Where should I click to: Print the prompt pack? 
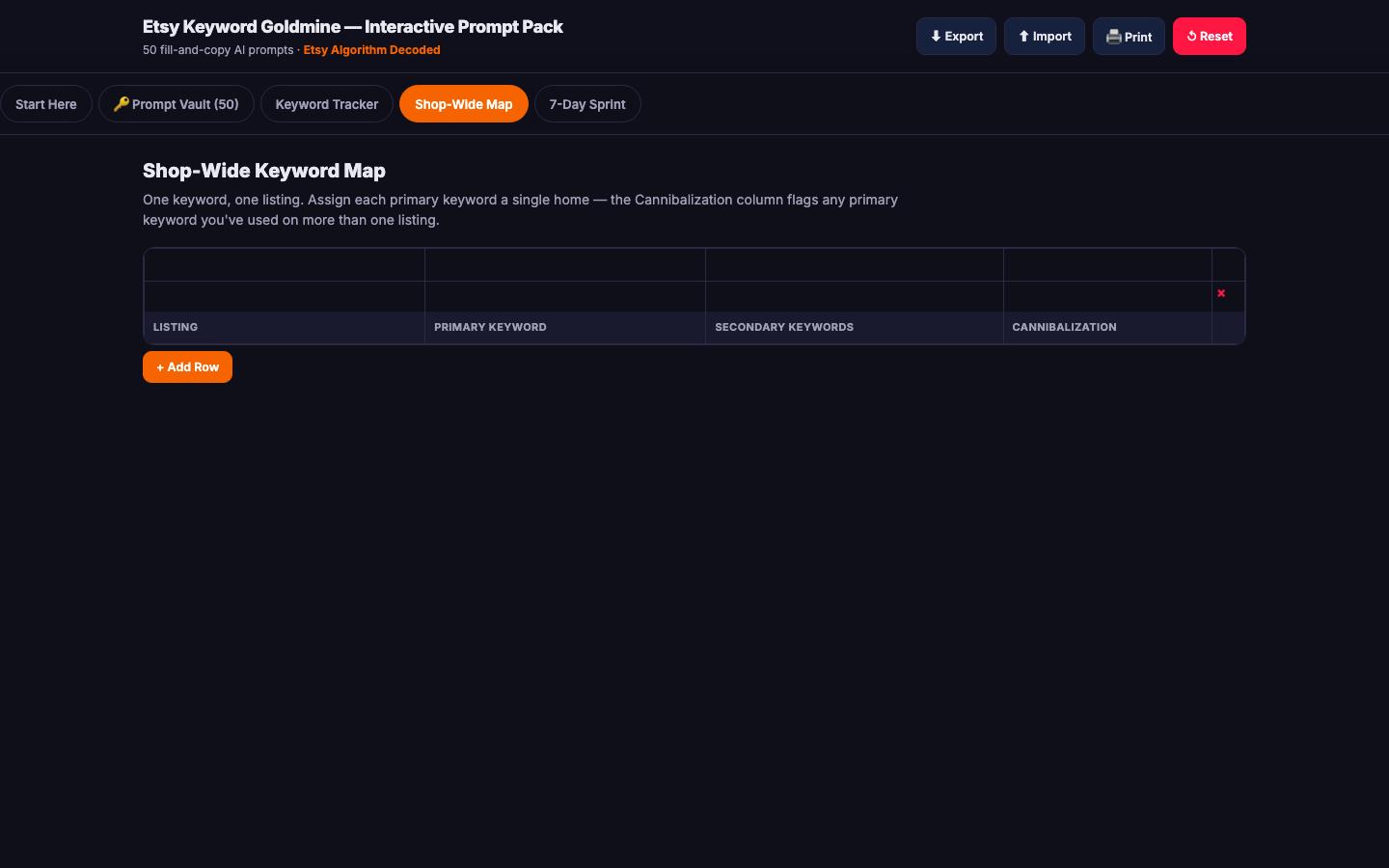click(x=1129, y=37)
